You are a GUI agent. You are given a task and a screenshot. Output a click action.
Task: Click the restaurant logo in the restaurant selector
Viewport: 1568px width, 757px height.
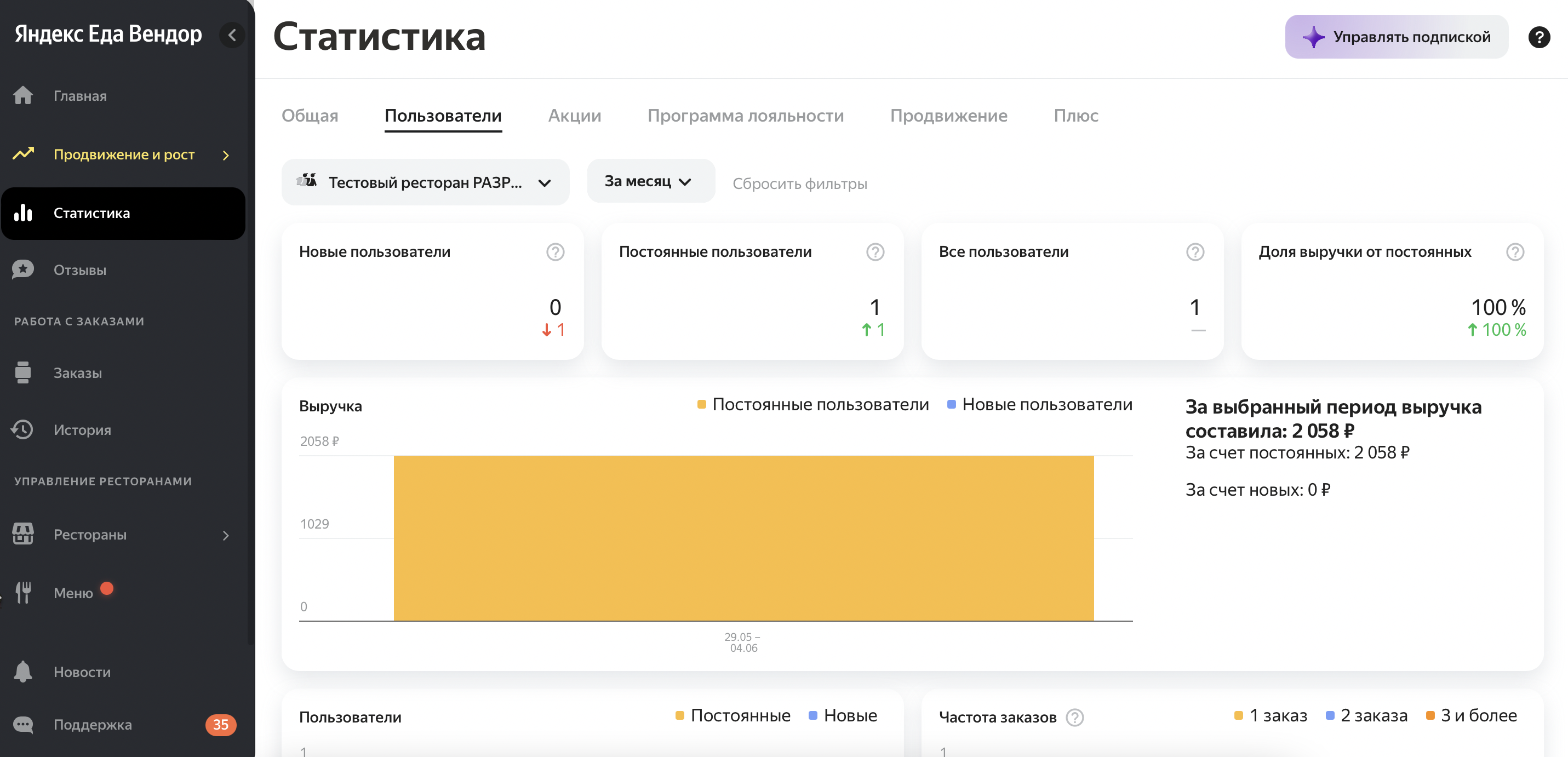pos(306,181)
